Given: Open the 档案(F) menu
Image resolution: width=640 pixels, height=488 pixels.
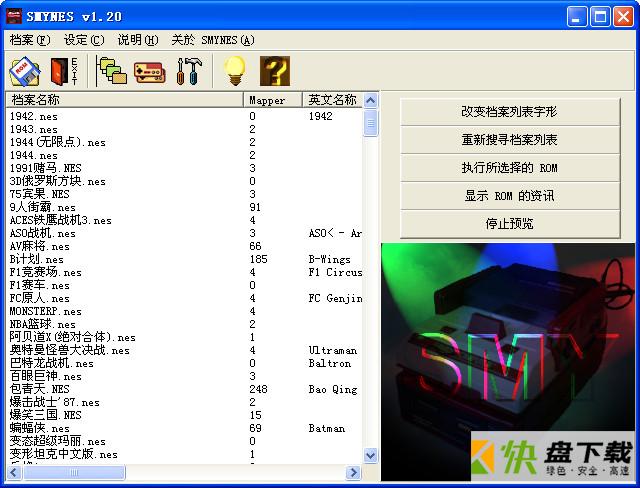Looking at the screenshot, I should [29, 40].
